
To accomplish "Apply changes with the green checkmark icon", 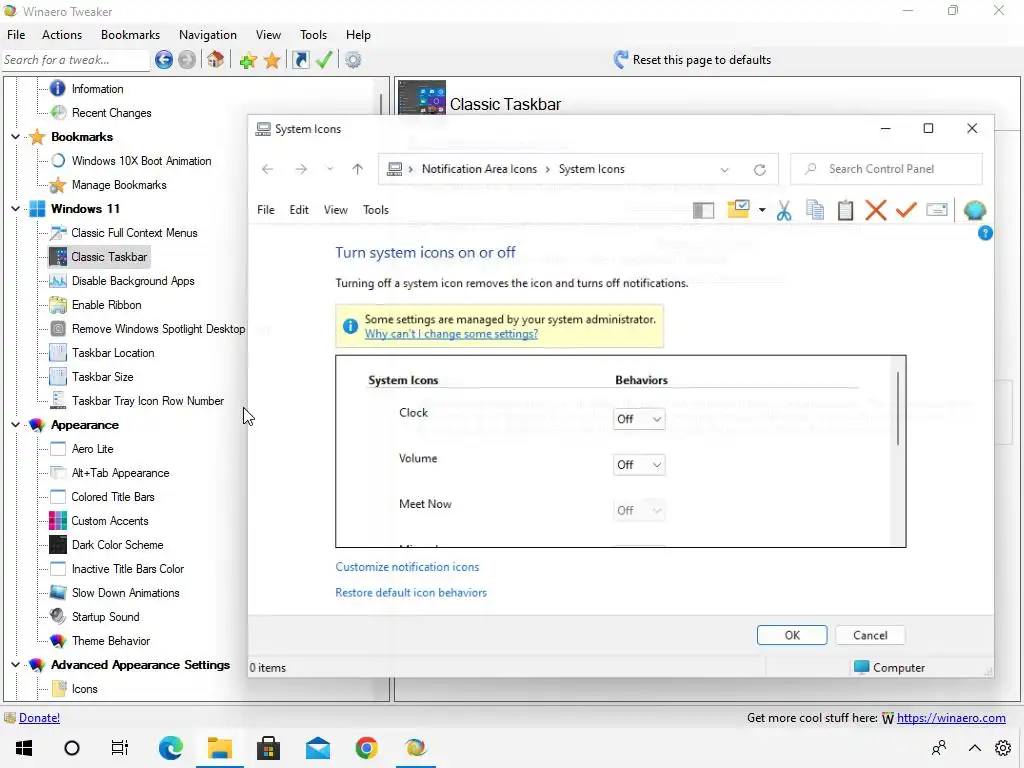I will tap(324, 60).
